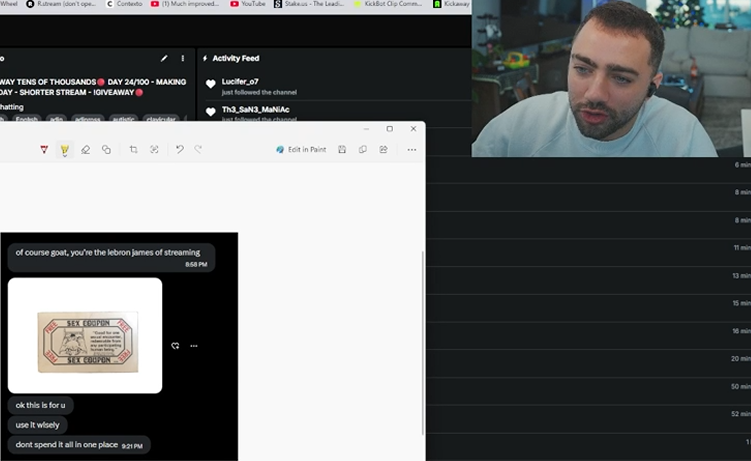Open the Much improved YouTube tab

[x=185, y=4]
